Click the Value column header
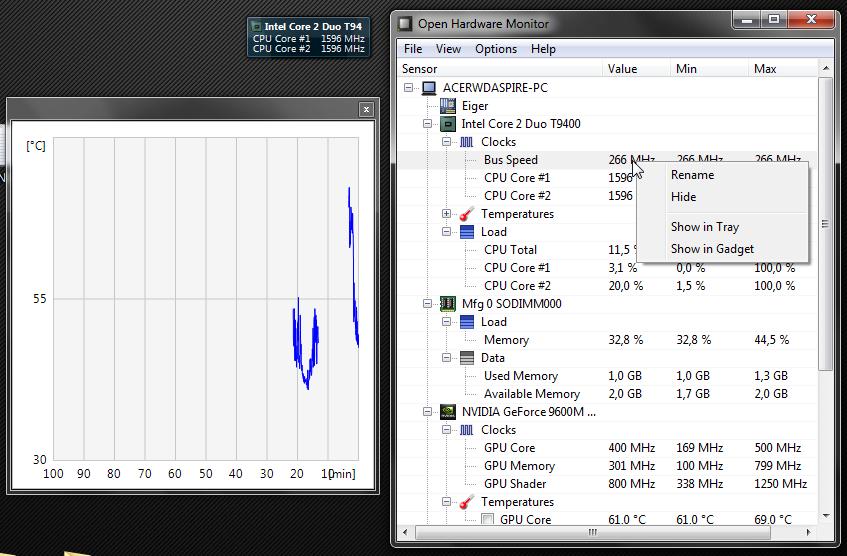This screenshot has width=847, height=556. tap(636, 69)
